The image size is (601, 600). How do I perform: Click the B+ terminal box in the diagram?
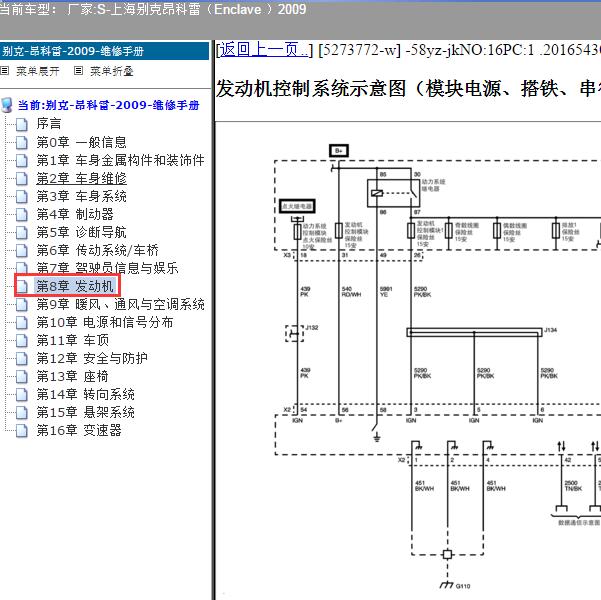[x=339, y=151]
